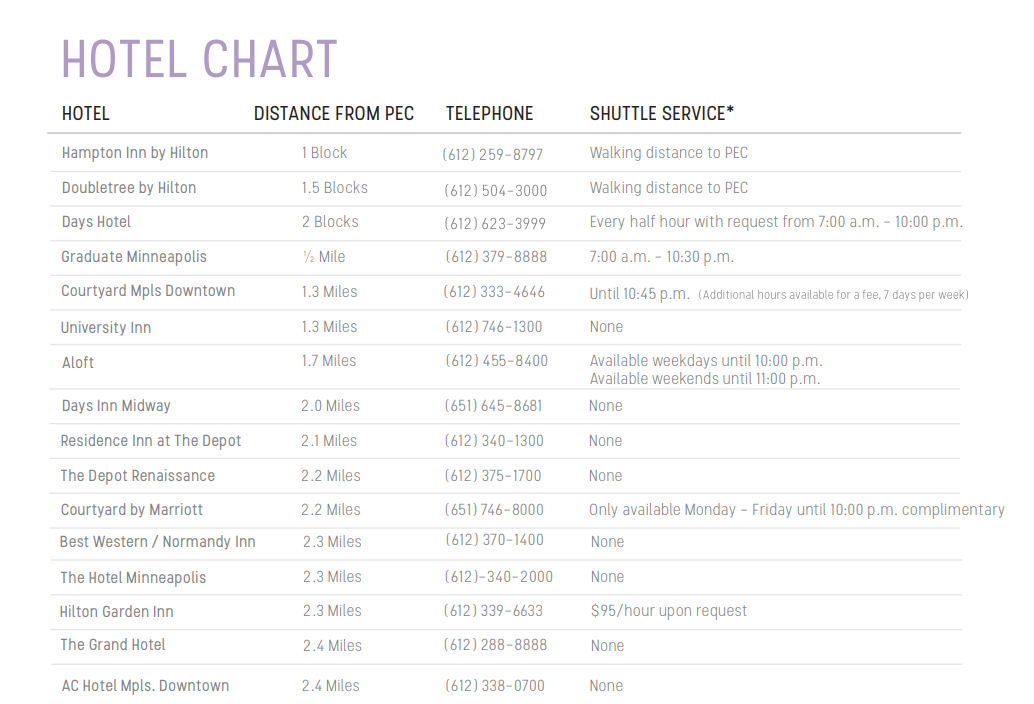Click the ½ Mile distance value
The height and width of the screenshot is (704, 1034).
pyautogui.click(x=324, y=257)
